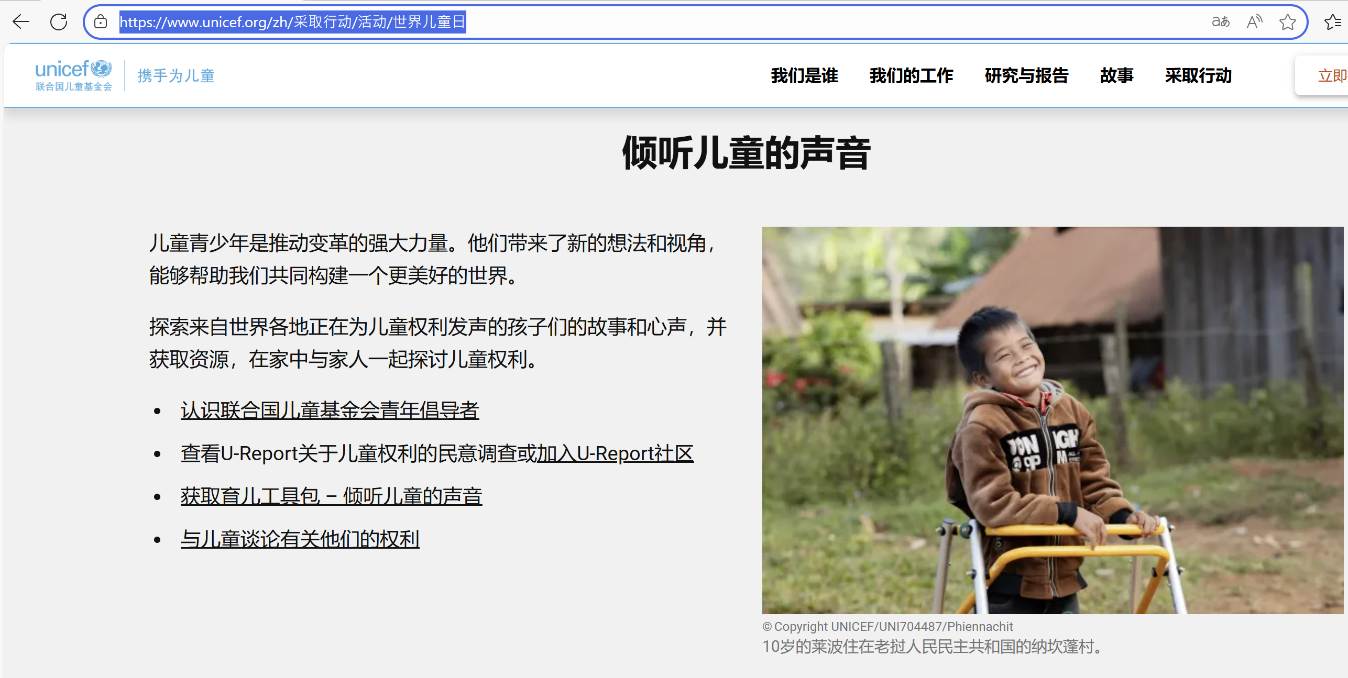Viewport: 1348px width, 678px height.
Task: Click the UNICEF logo in the header
Action: tap(74, 75)
